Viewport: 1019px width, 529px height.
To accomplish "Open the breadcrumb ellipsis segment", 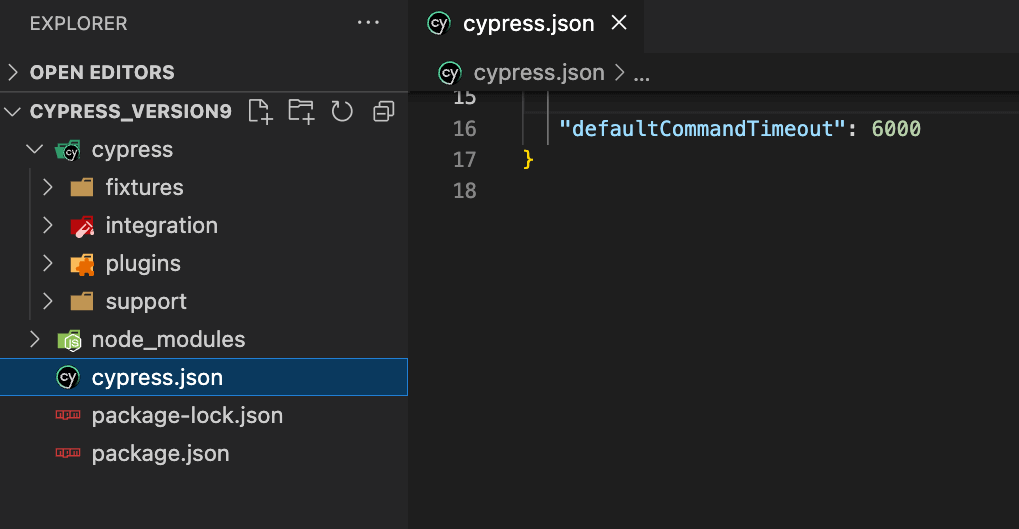I will point(641,76).
